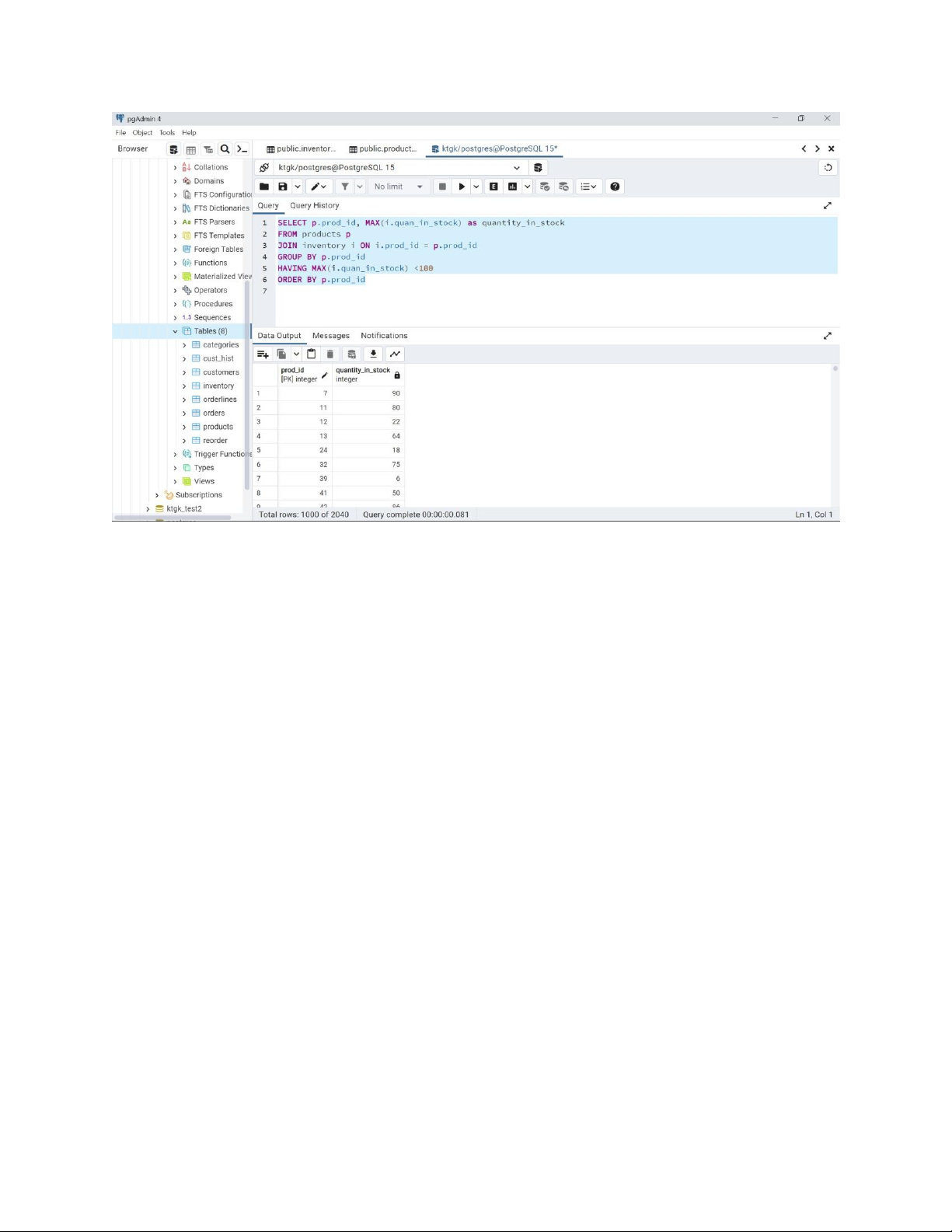Viewport: 952px width, 1232px height.
Task: Select the Data Output tab
Action: click(279, 336)
